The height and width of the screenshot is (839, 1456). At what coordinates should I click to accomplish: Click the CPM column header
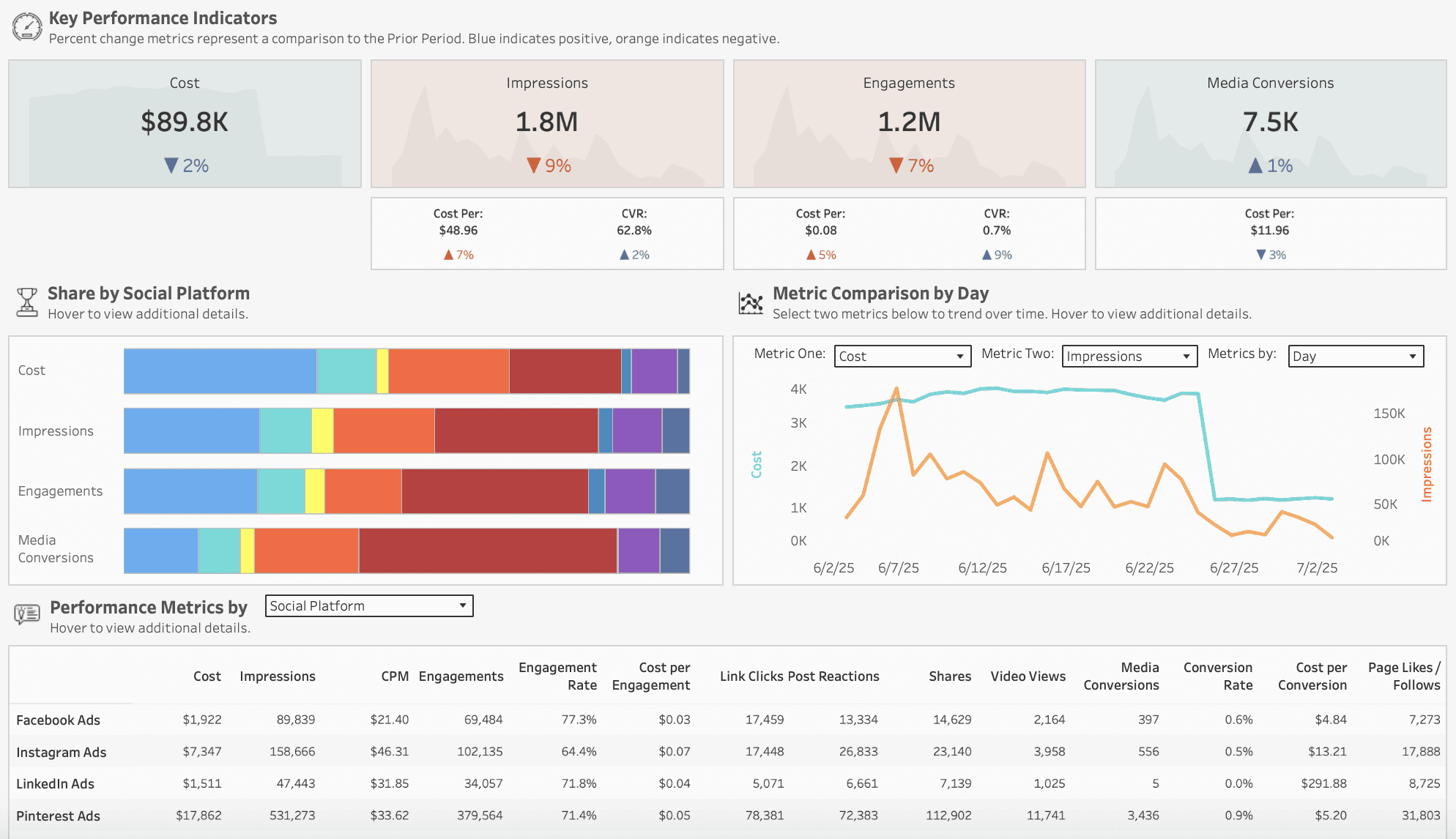coord(395,676)
